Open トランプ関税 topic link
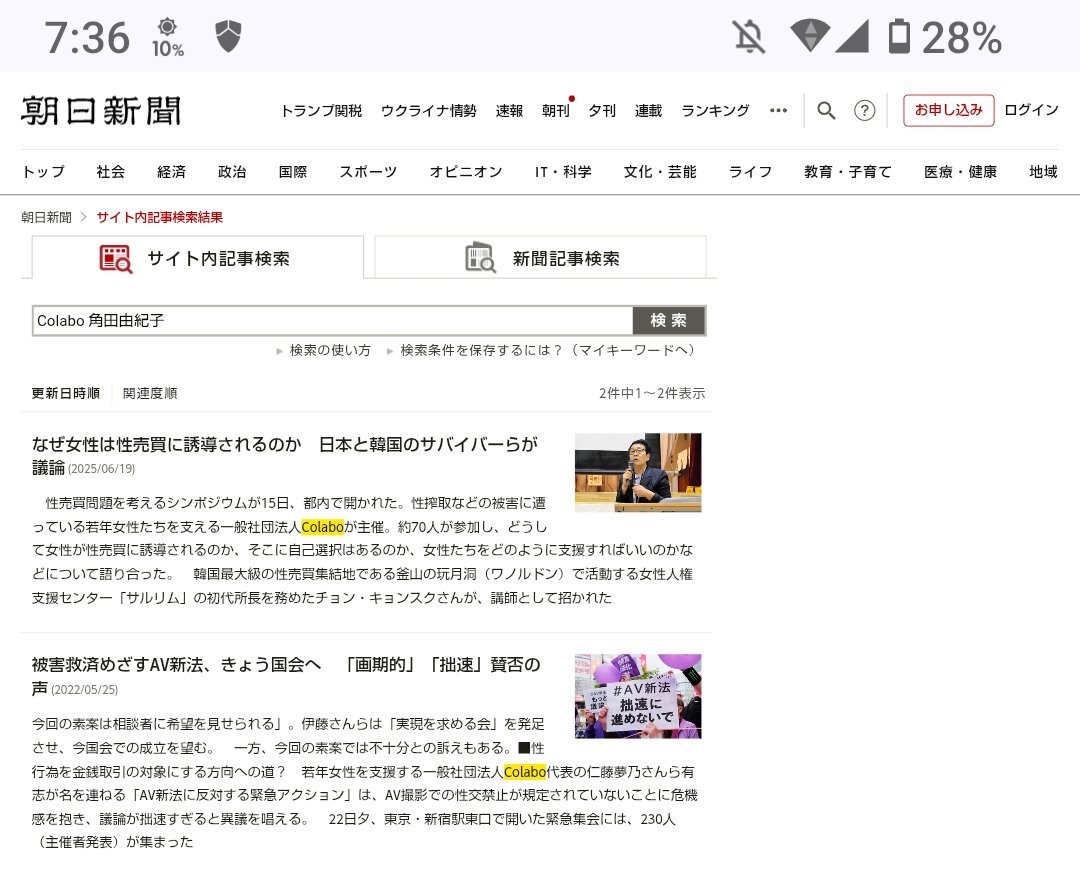1080x871 pixels. 321,110
